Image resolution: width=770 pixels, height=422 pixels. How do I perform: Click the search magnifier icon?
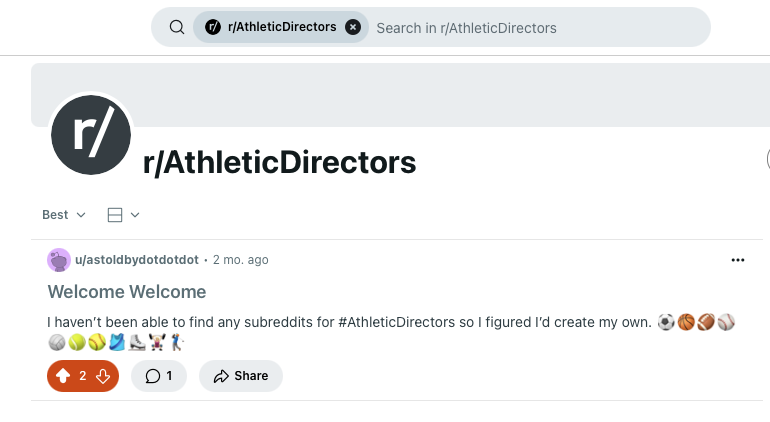pyautogui.click(x=177, y=27)
